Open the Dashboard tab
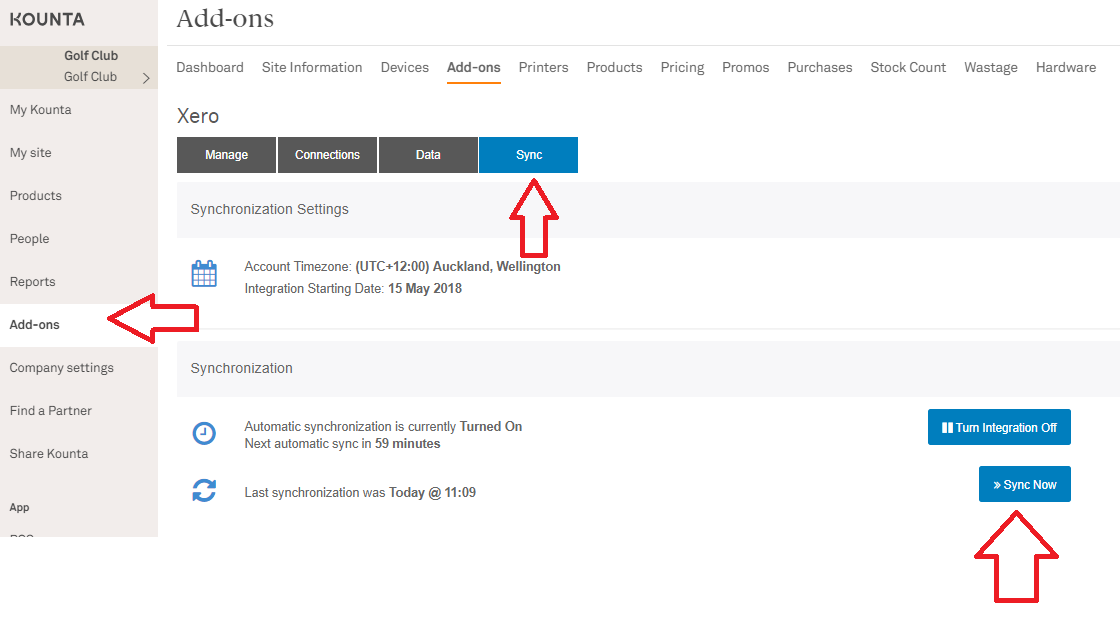The width and height of the screenshot is (1120, 623). tap(210, 67)
